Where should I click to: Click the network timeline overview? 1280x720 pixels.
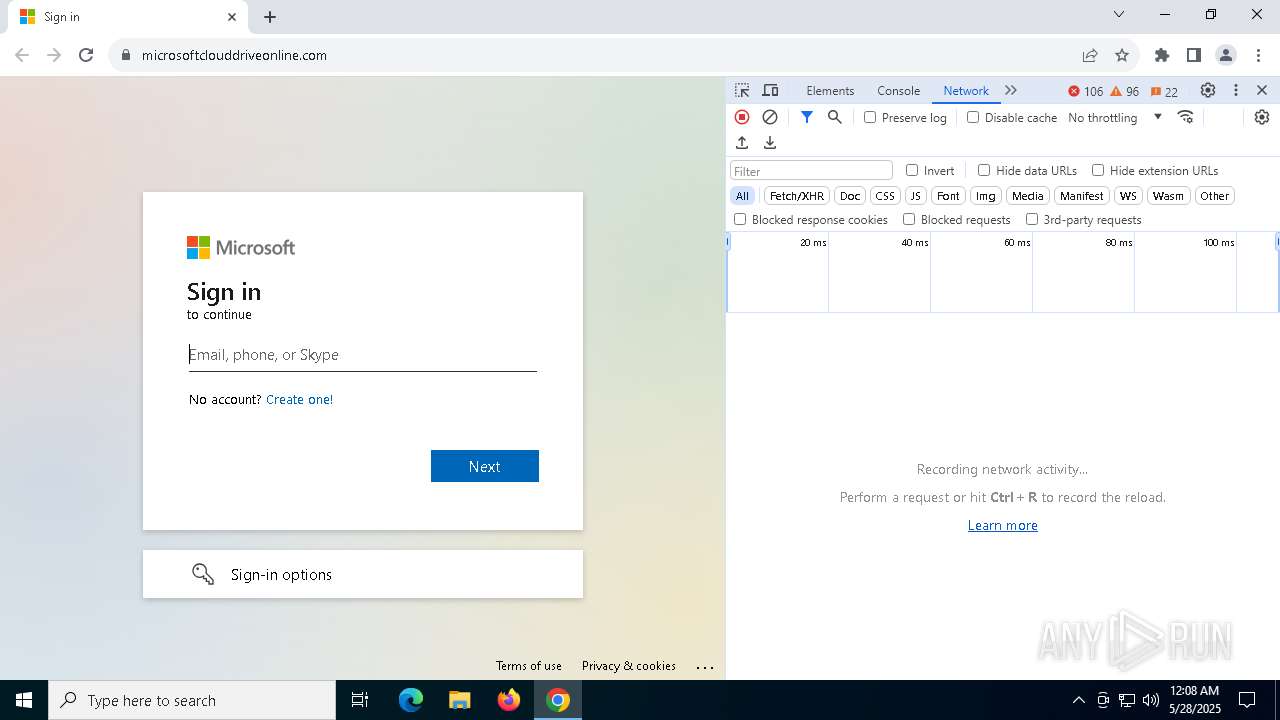coord(1003,272)
